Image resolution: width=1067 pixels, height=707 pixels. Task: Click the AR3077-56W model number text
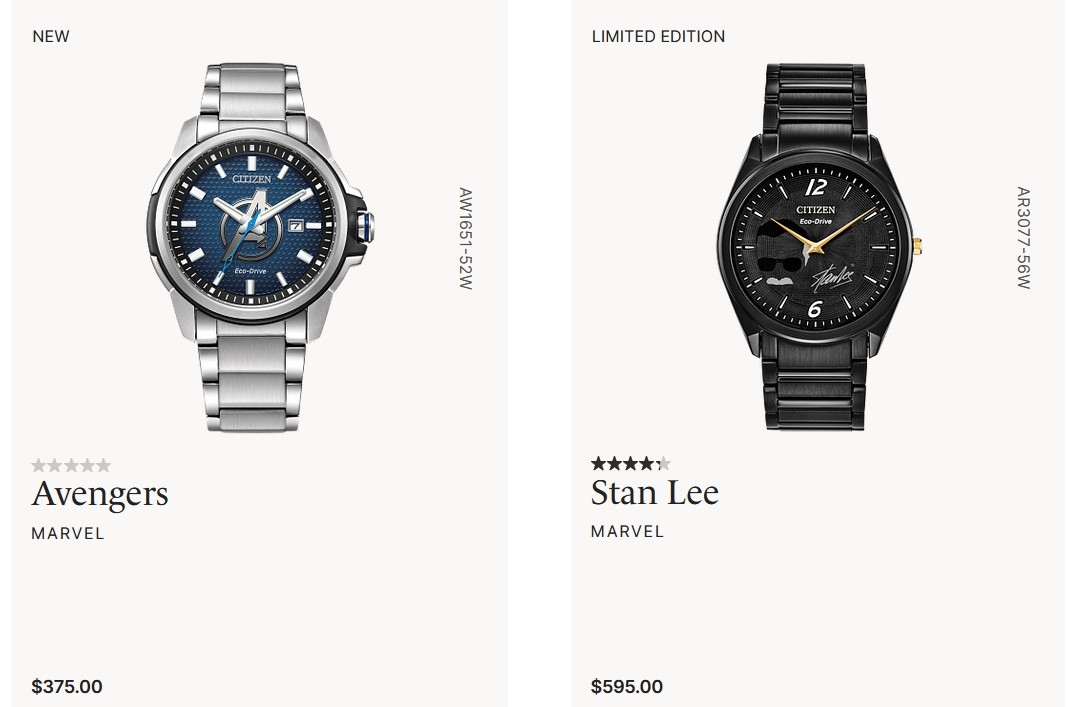1023,237
